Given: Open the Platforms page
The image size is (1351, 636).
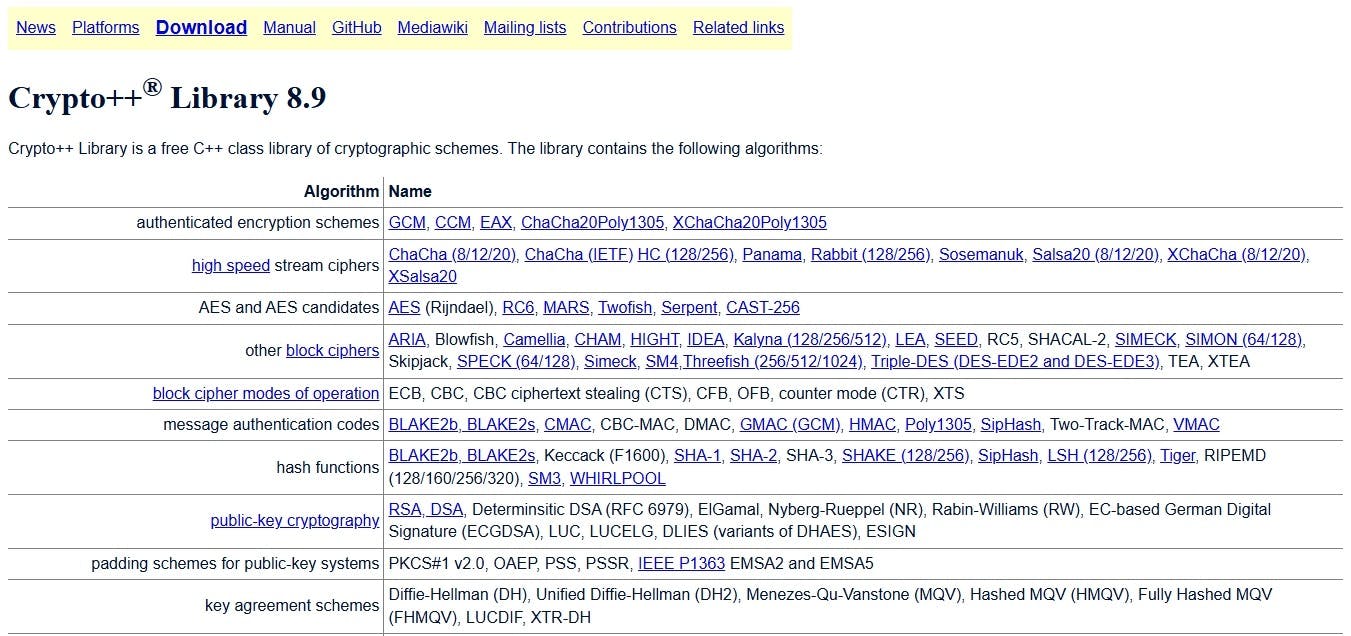Looking at the screenshot, I should [x=105, y=27].
